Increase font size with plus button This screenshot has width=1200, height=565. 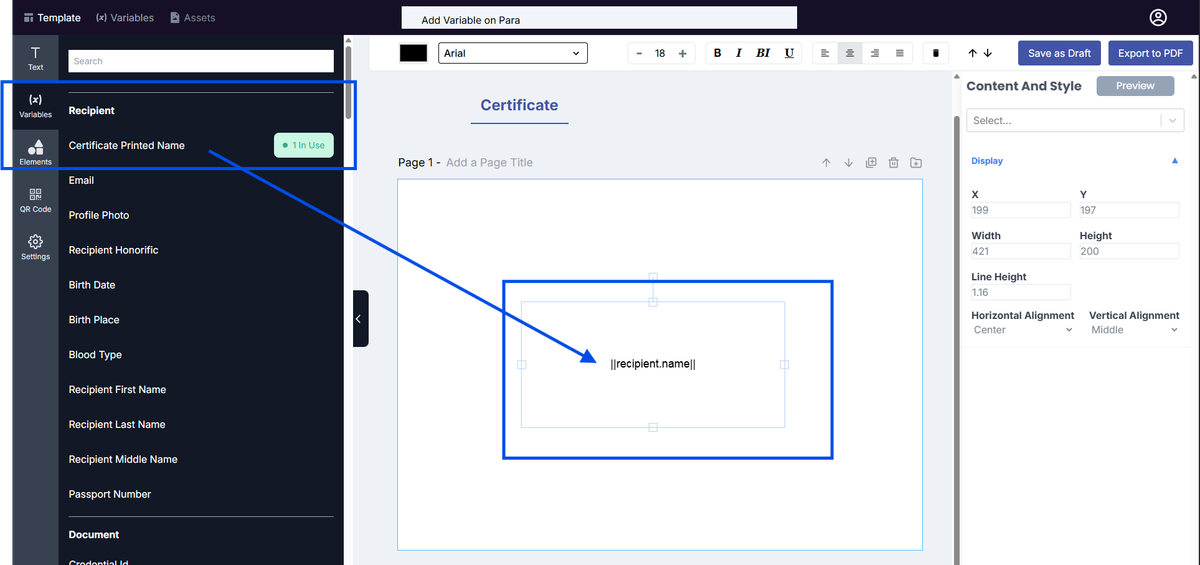click(x=682, y=53)
